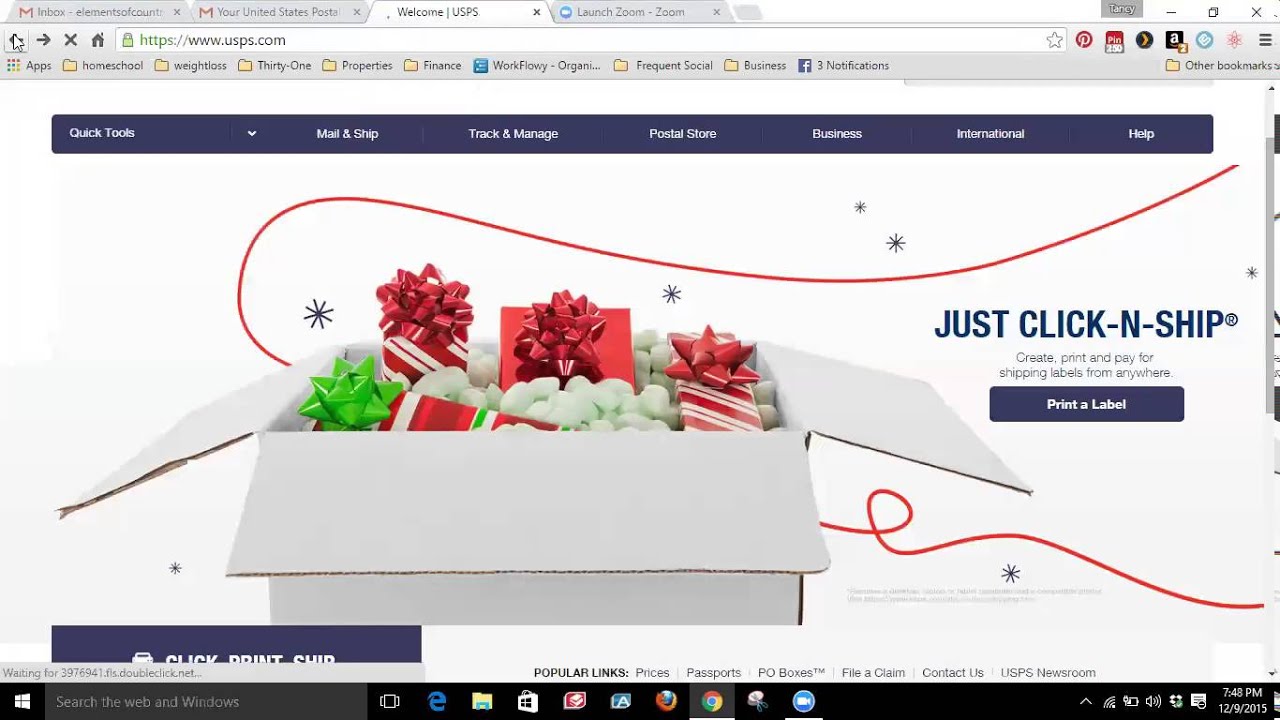
Task: Click the browser forward arrow
Action: tap(43, 40)
